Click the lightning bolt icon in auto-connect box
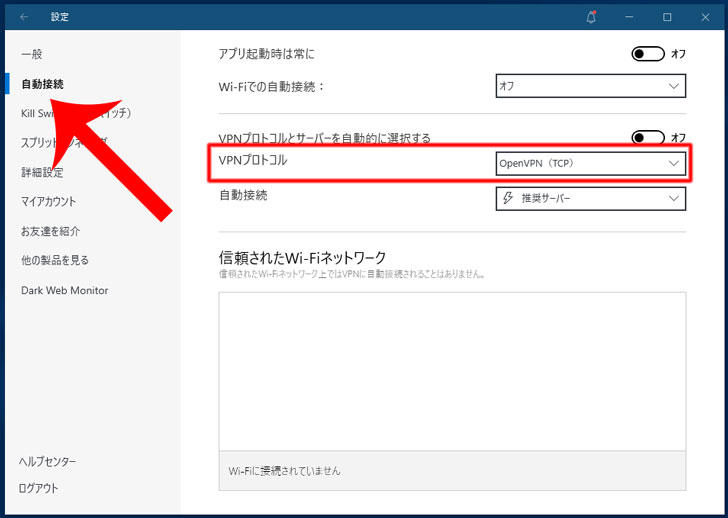 [x=508, y=199]
